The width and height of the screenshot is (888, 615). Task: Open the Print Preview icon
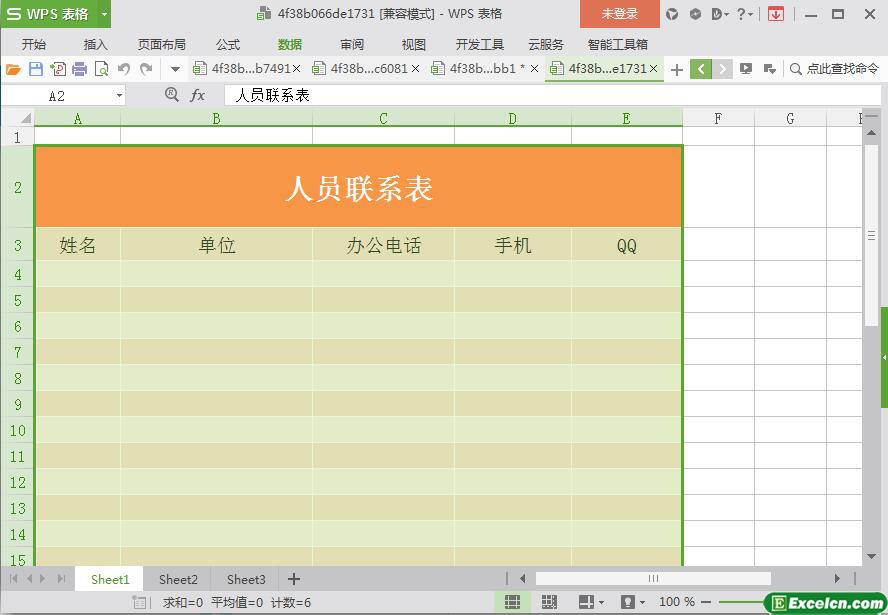101,69
